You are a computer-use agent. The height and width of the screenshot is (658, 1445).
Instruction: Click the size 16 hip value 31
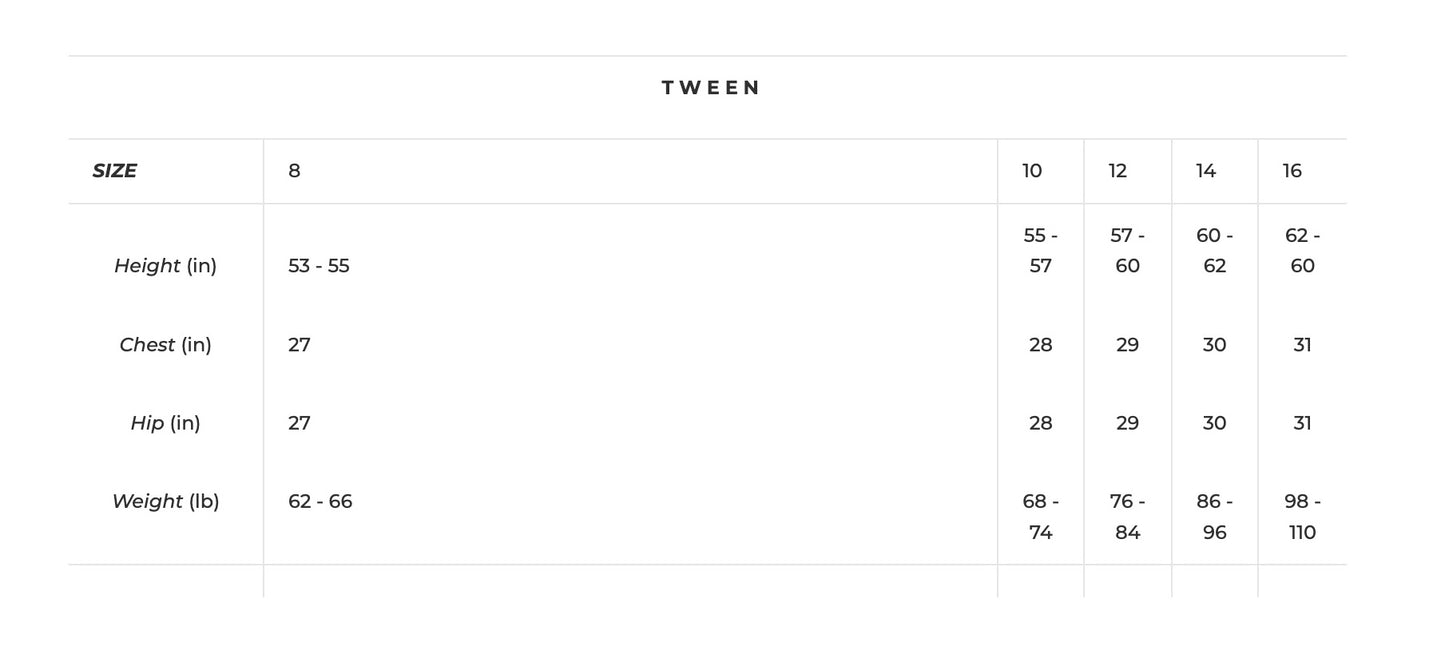pyautogui.click(x=1302, y=423)
